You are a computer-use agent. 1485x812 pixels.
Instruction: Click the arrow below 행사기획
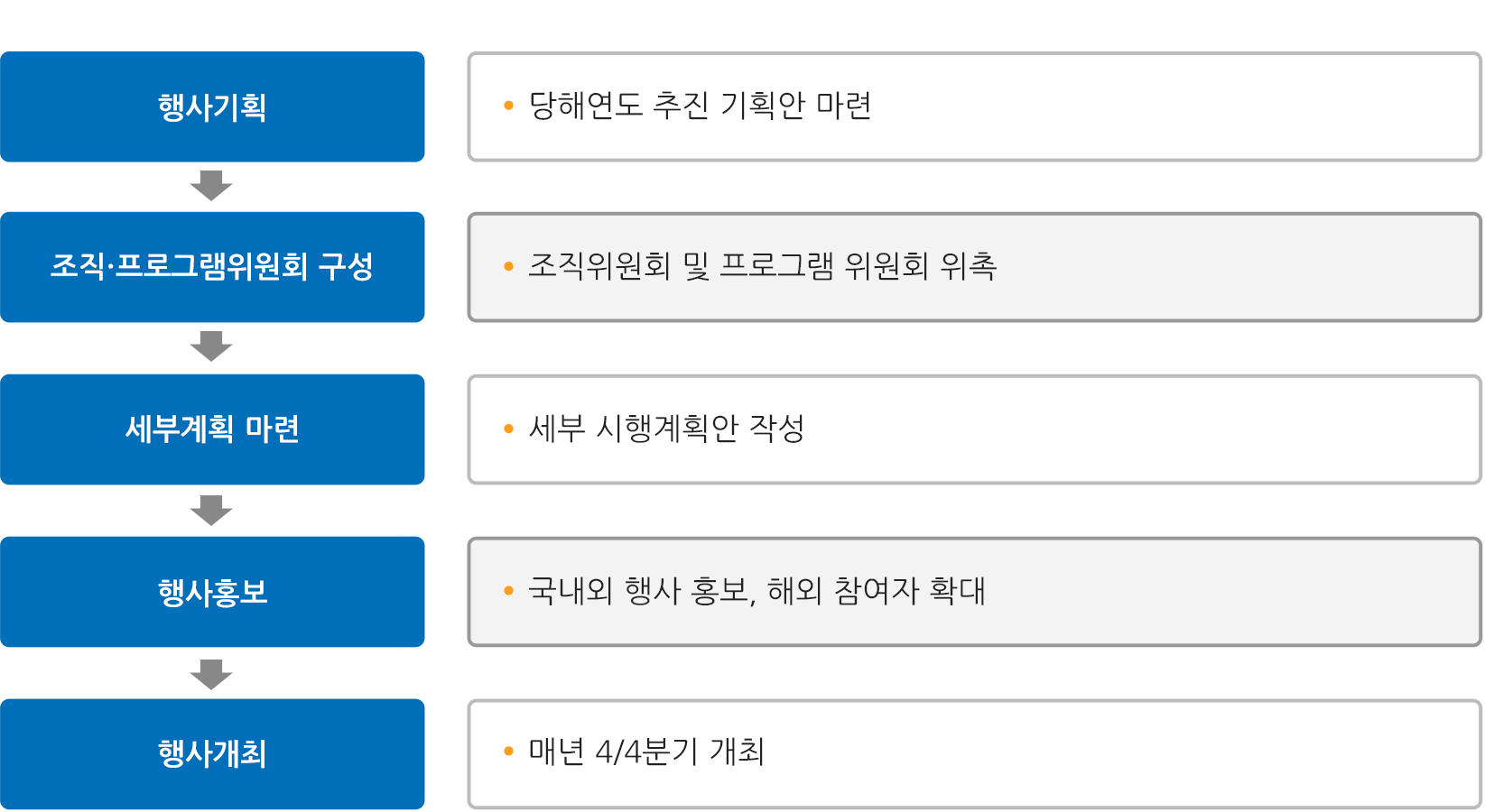point(211,185)
